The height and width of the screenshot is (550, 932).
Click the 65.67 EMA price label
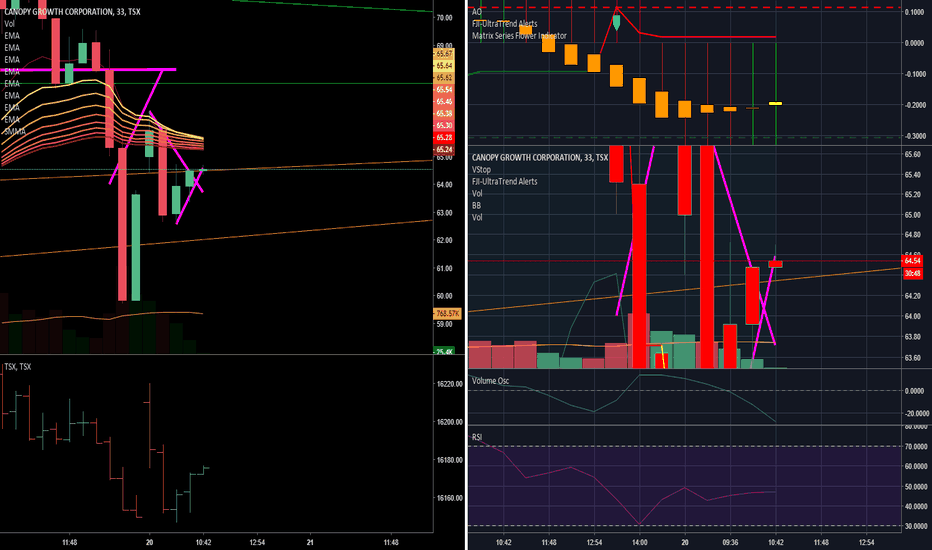(x=444, y=54)
